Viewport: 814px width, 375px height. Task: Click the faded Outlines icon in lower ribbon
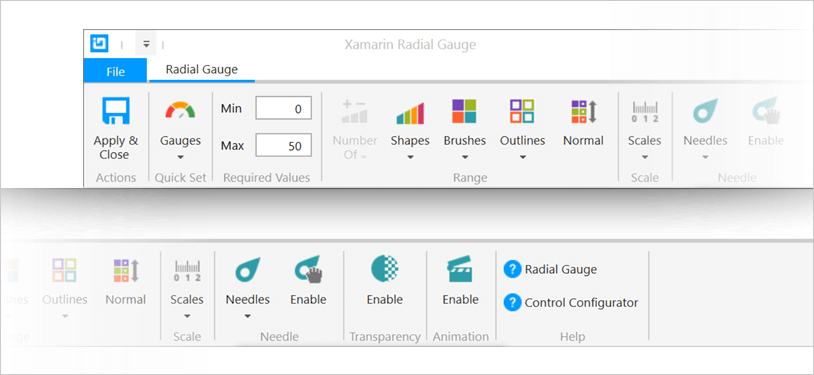pyautogui.click(x=64, y=270)
